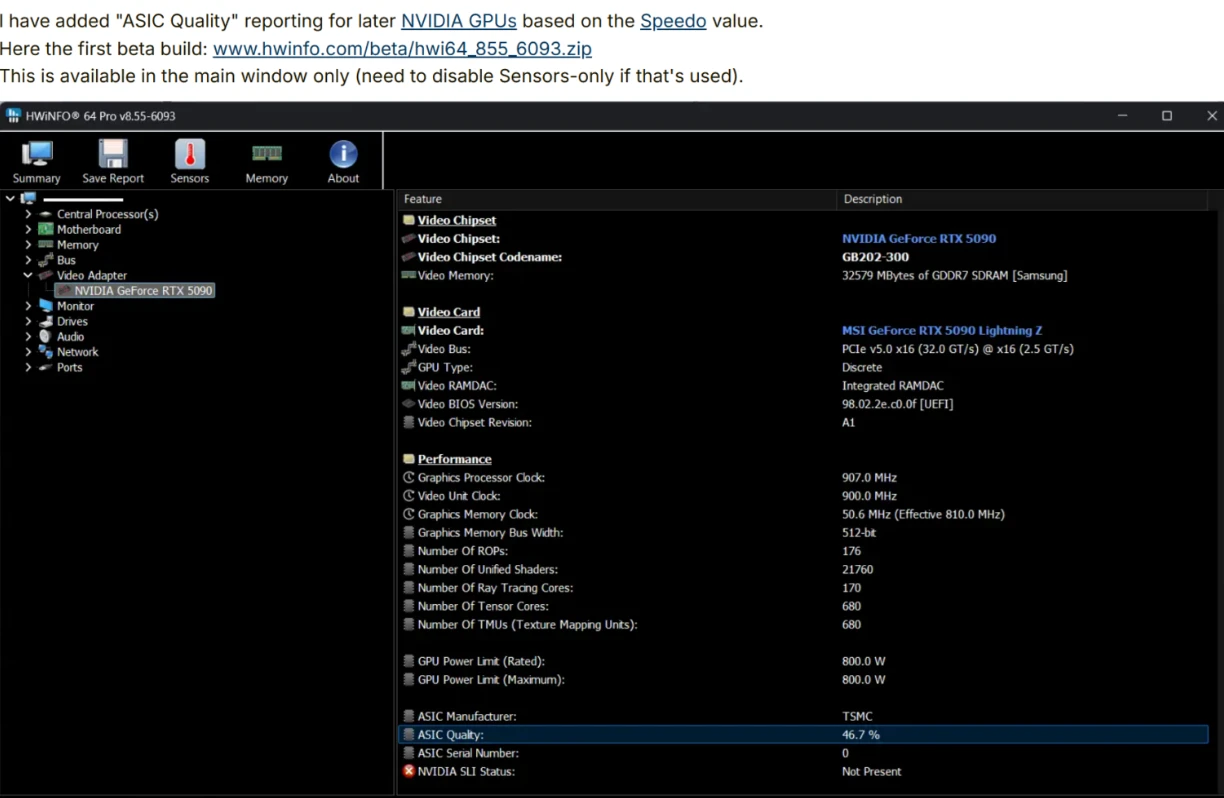
Task: Expand the Drives tree node
Action: coord(28,321)
